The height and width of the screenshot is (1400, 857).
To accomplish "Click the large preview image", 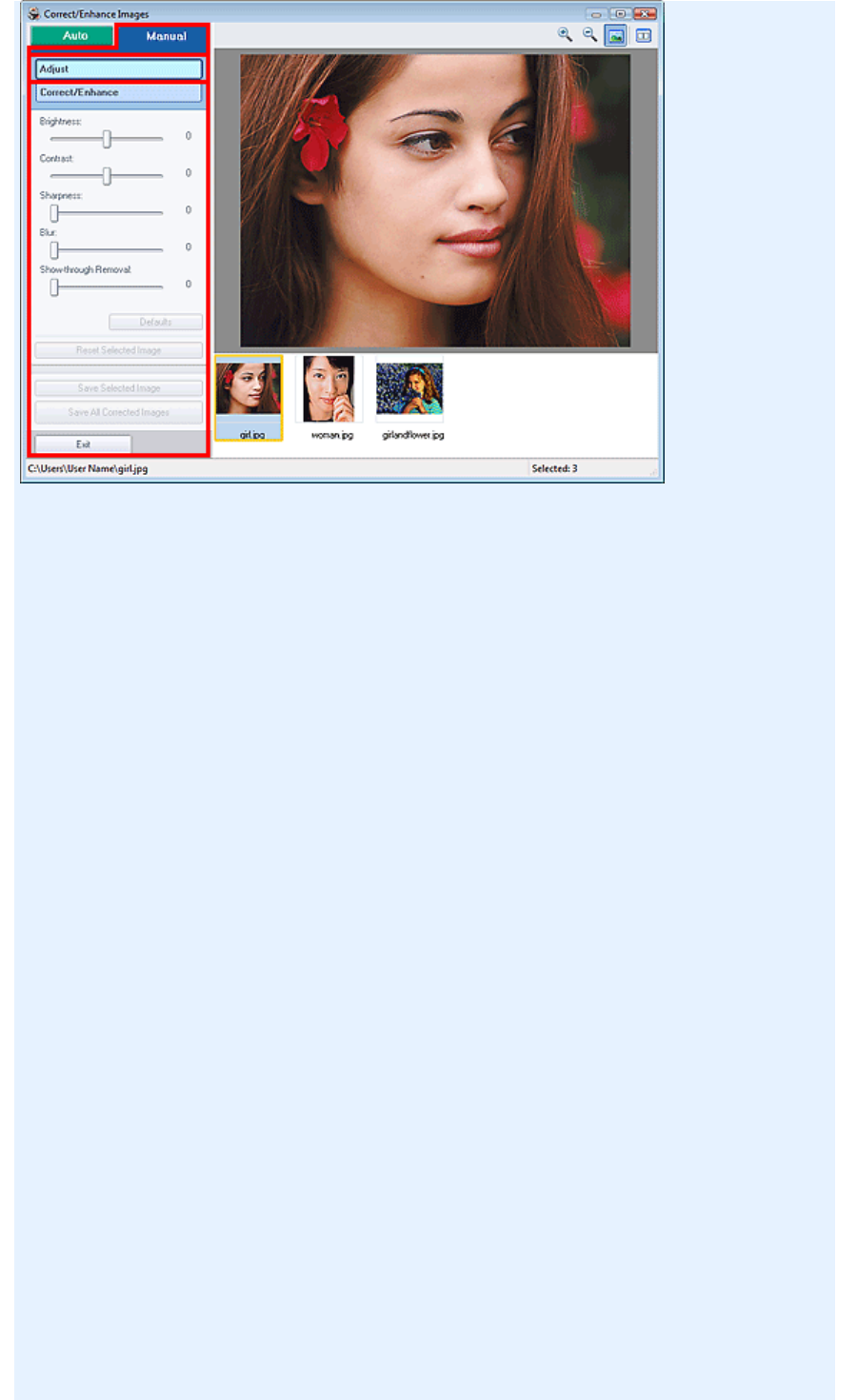I will coord(435,201).
